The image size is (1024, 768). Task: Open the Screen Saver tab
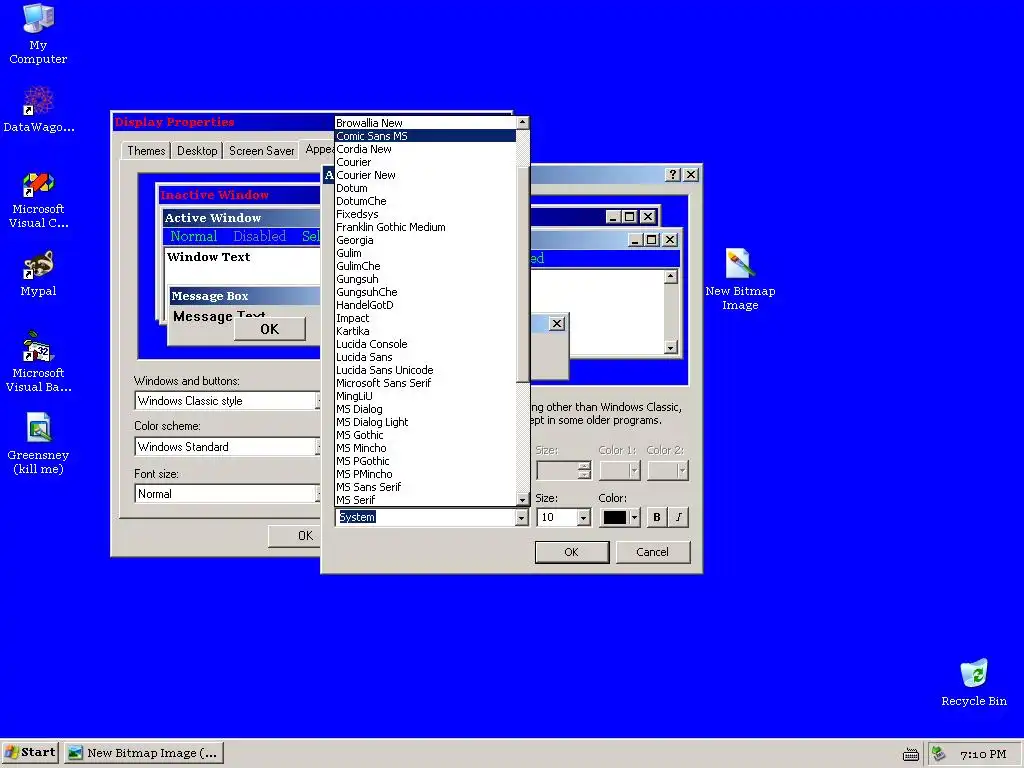click(261, 151)
